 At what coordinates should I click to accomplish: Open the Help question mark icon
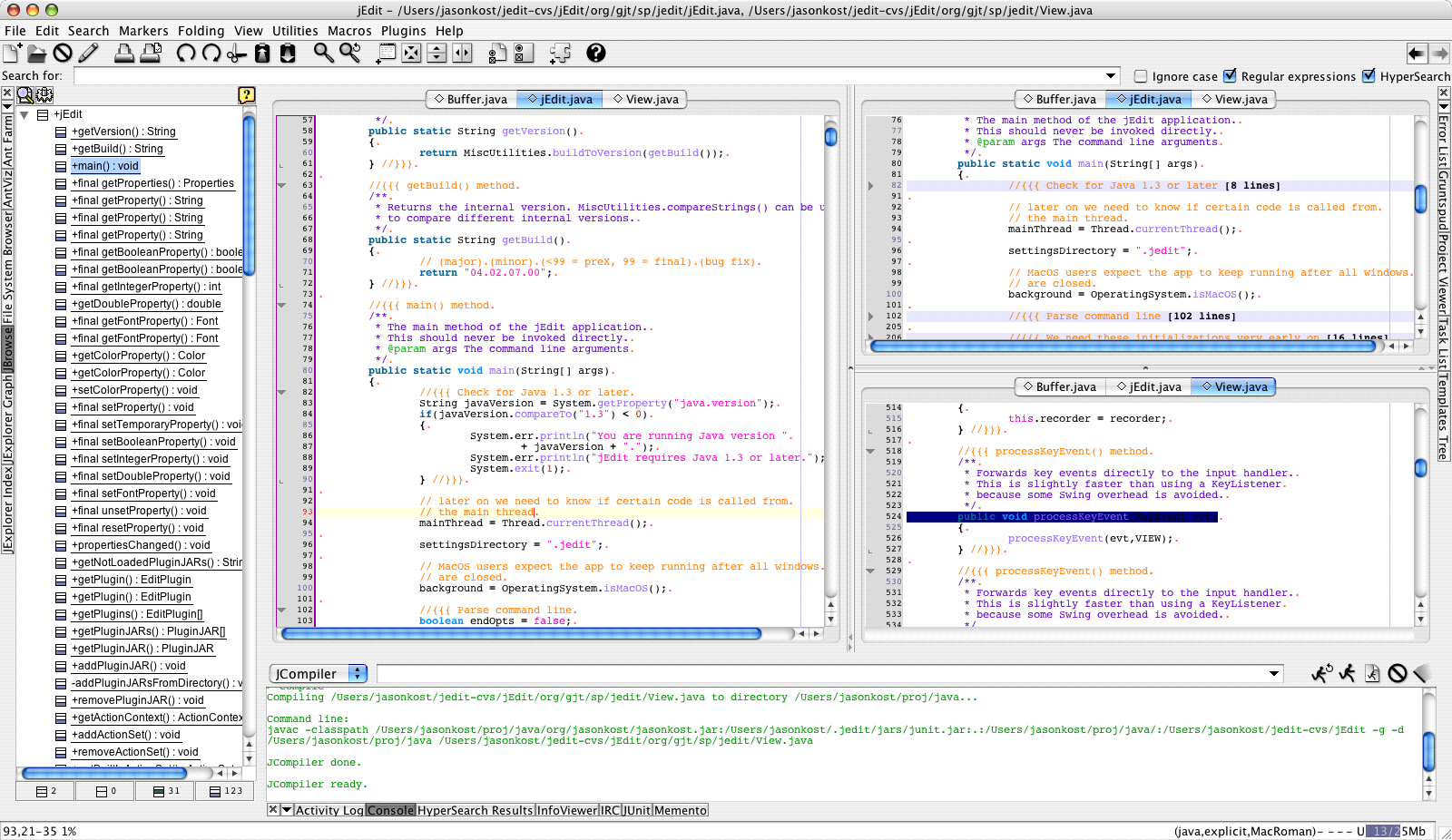coord(595,54)
